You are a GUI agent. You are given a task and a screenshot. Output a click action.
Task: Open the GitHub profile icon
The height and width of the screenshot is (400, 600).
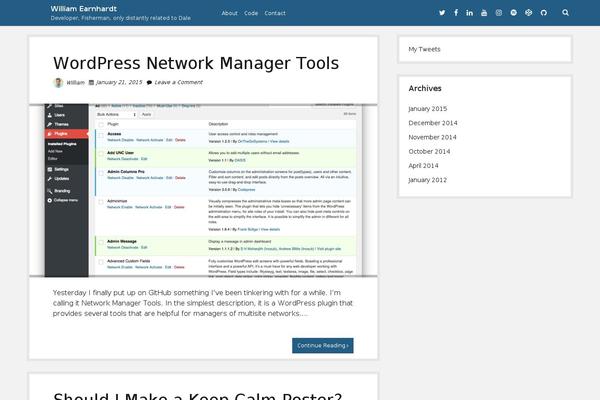tap(544, 13)
